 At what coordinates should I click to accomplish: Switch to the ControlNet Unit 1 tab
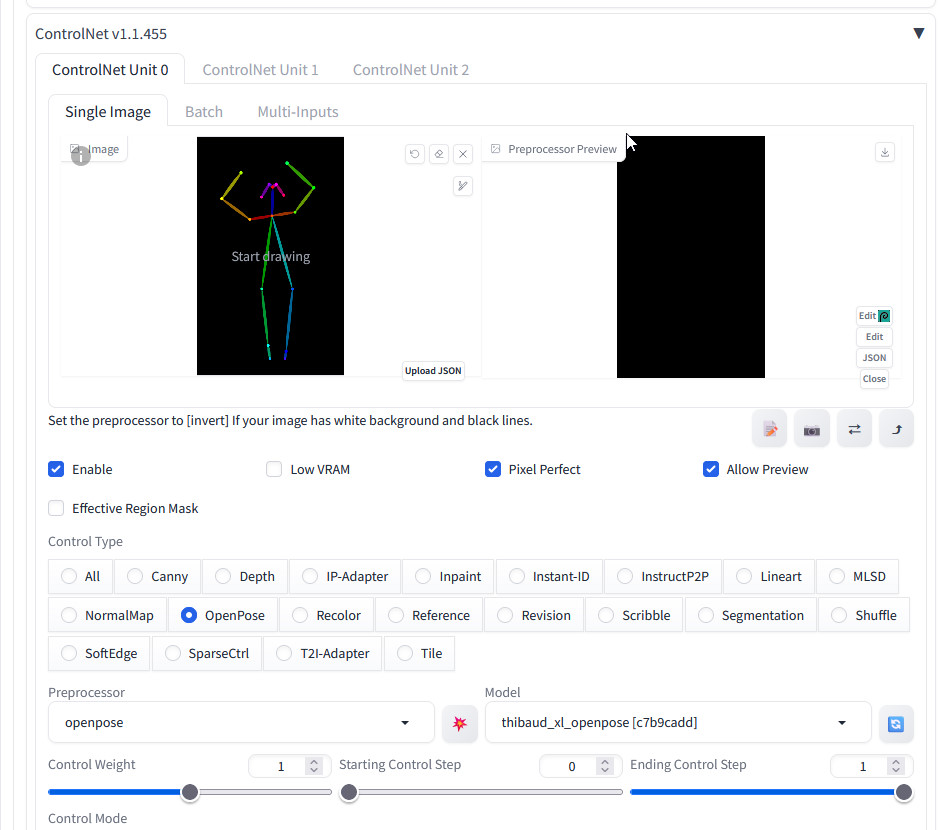[261, 69]
